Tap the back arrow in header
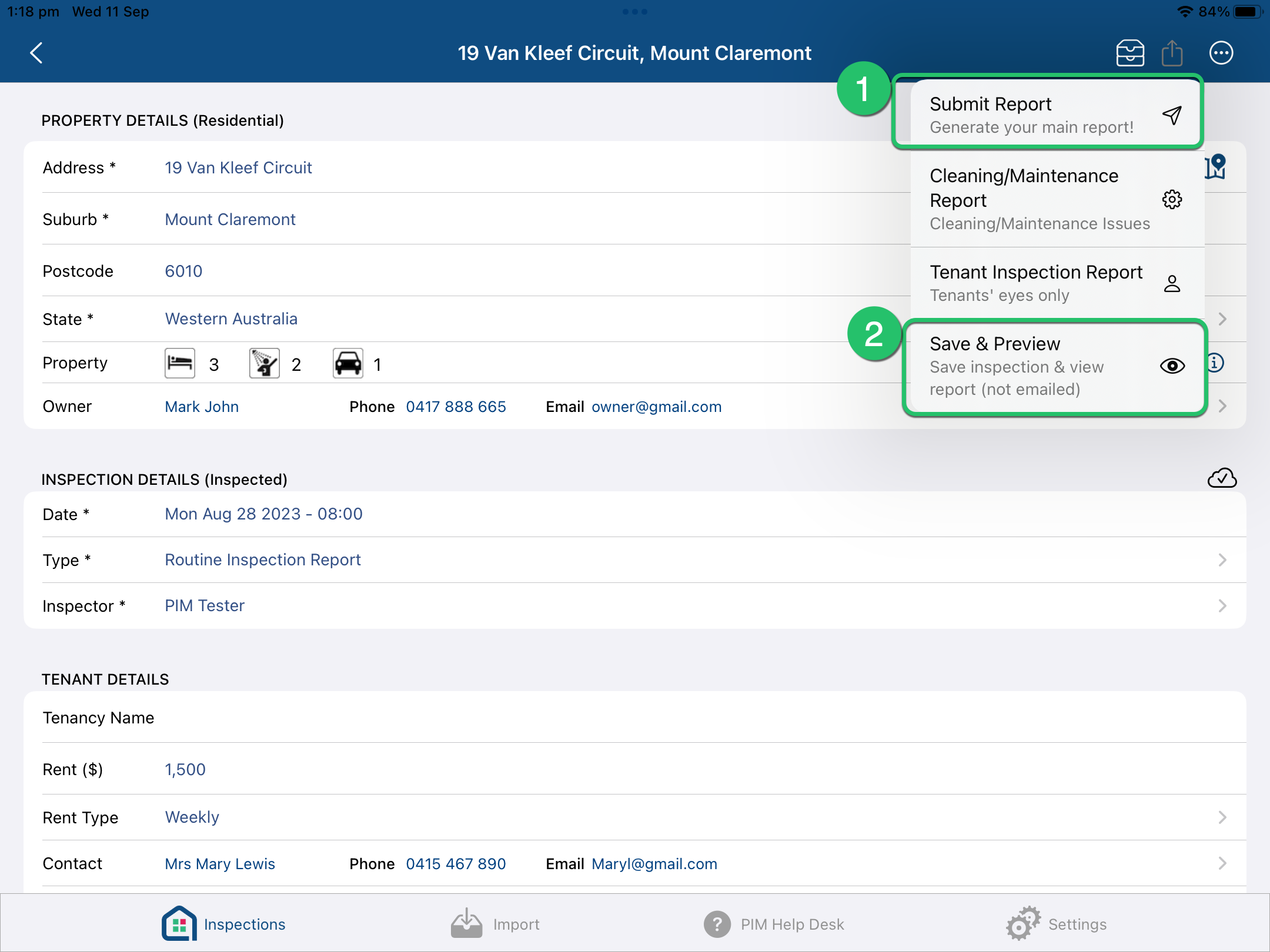 (x=36, y=53)
